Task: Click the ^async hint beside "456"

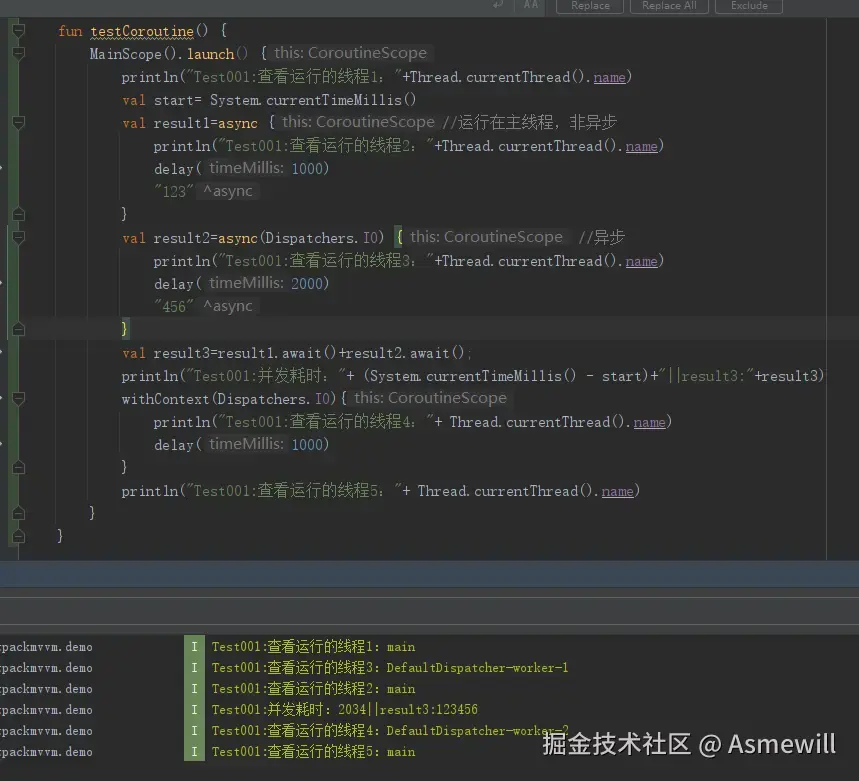Action: (228, 306)
